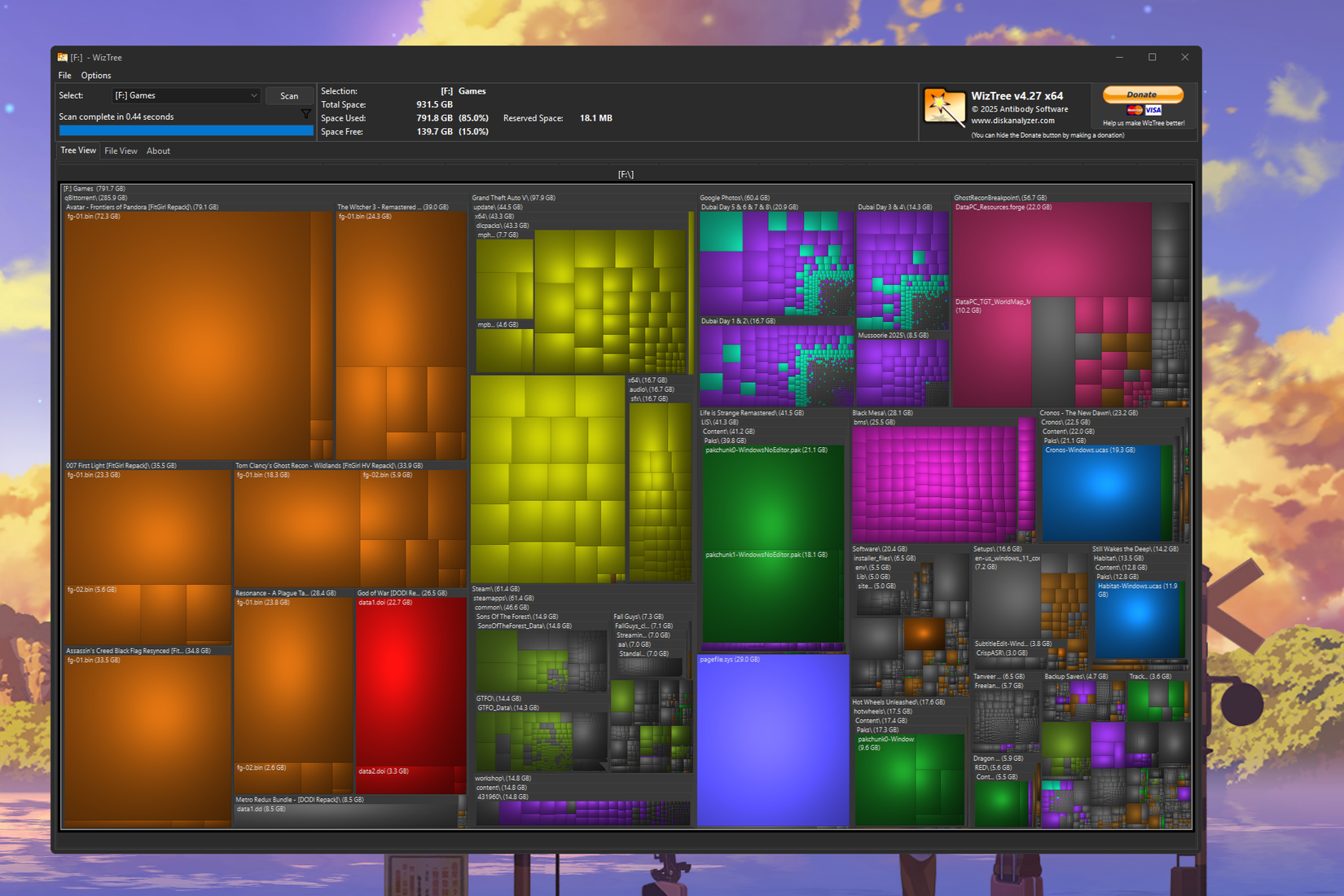Viewport: 1344px width, 896px height.
Task: Select DataPC_Resources.forge (22.0 GB) block
Action: click(1052, 248)
